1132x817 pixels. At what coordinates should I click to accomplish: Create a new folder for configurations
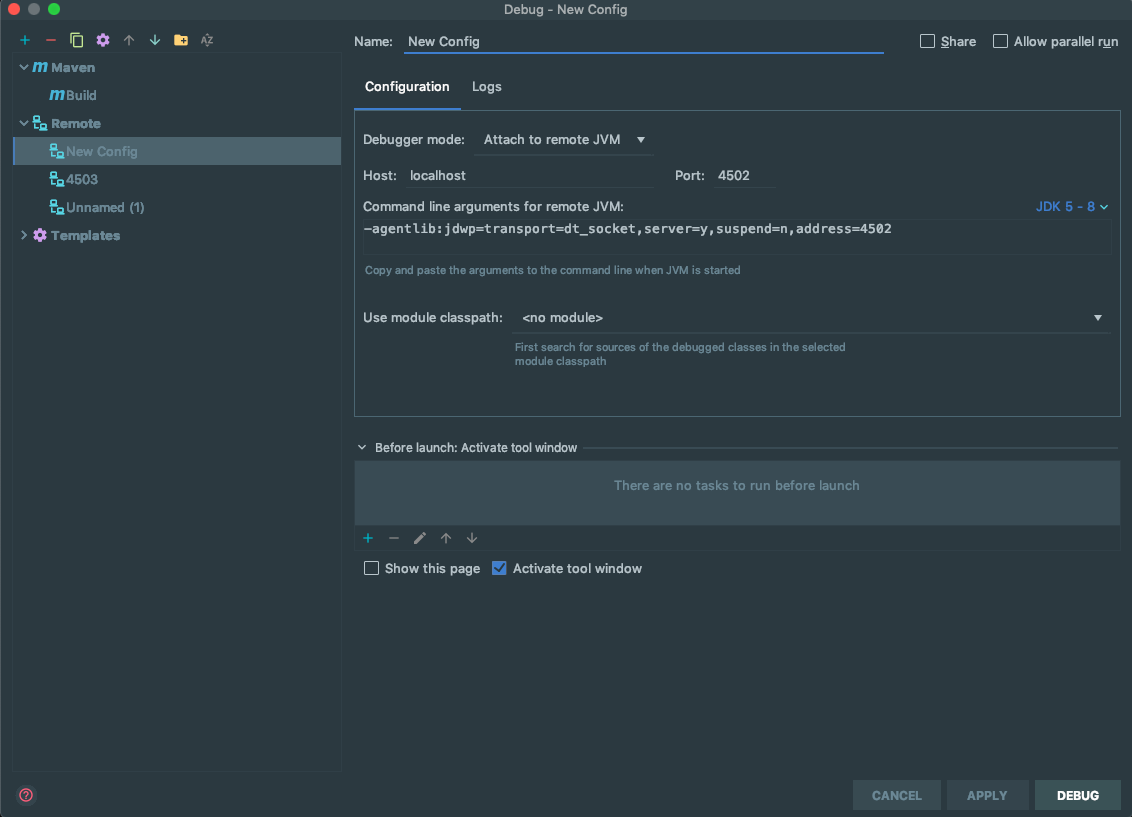tap(180, 40)
